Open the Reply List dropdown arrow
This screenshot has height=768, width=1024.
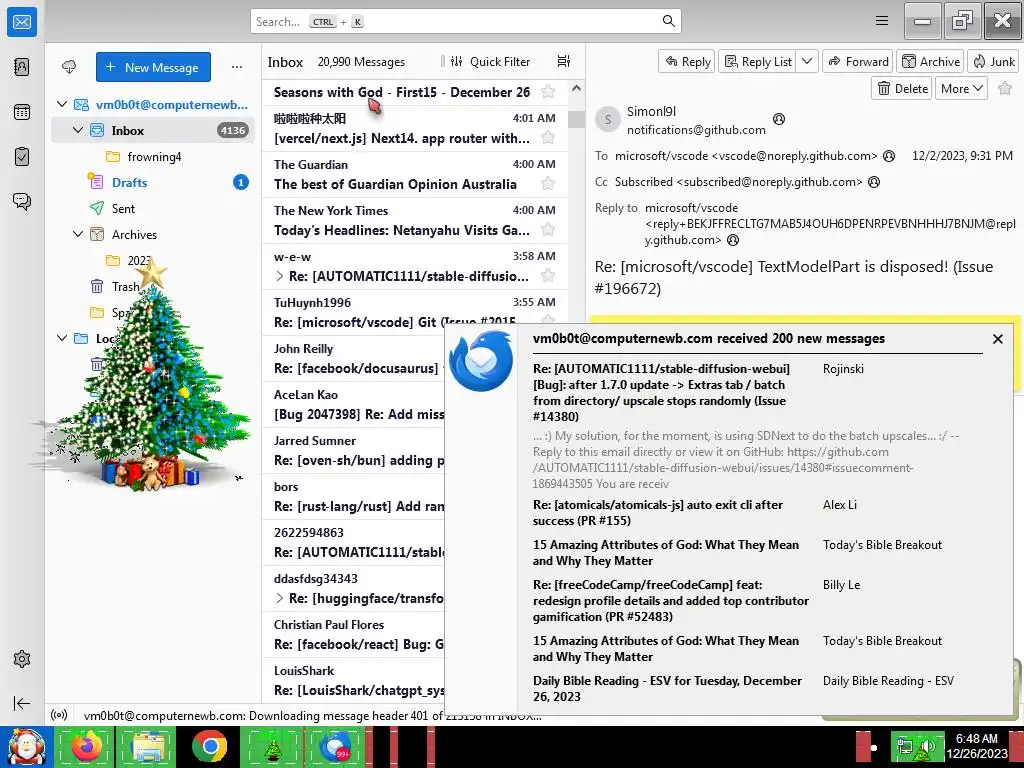(x=807, y=61)
